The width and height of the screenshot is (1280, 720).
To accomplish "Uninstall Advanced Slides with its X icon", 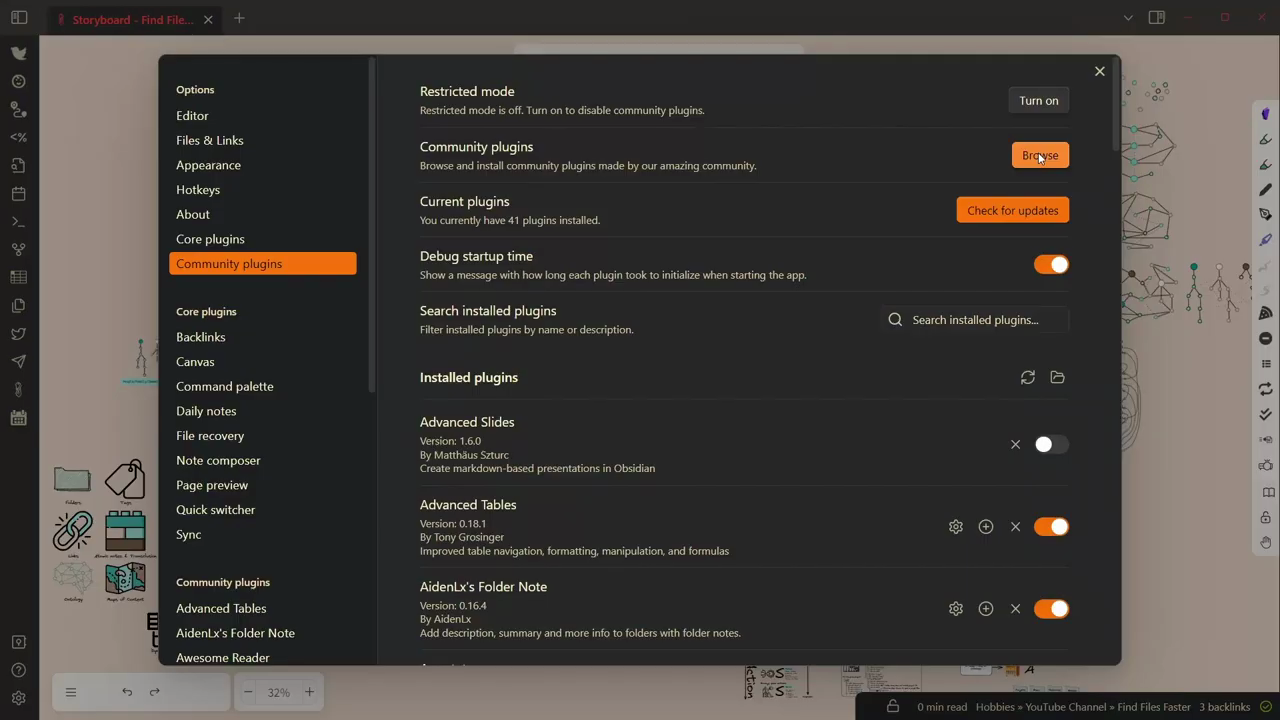I will (1015, 444).
